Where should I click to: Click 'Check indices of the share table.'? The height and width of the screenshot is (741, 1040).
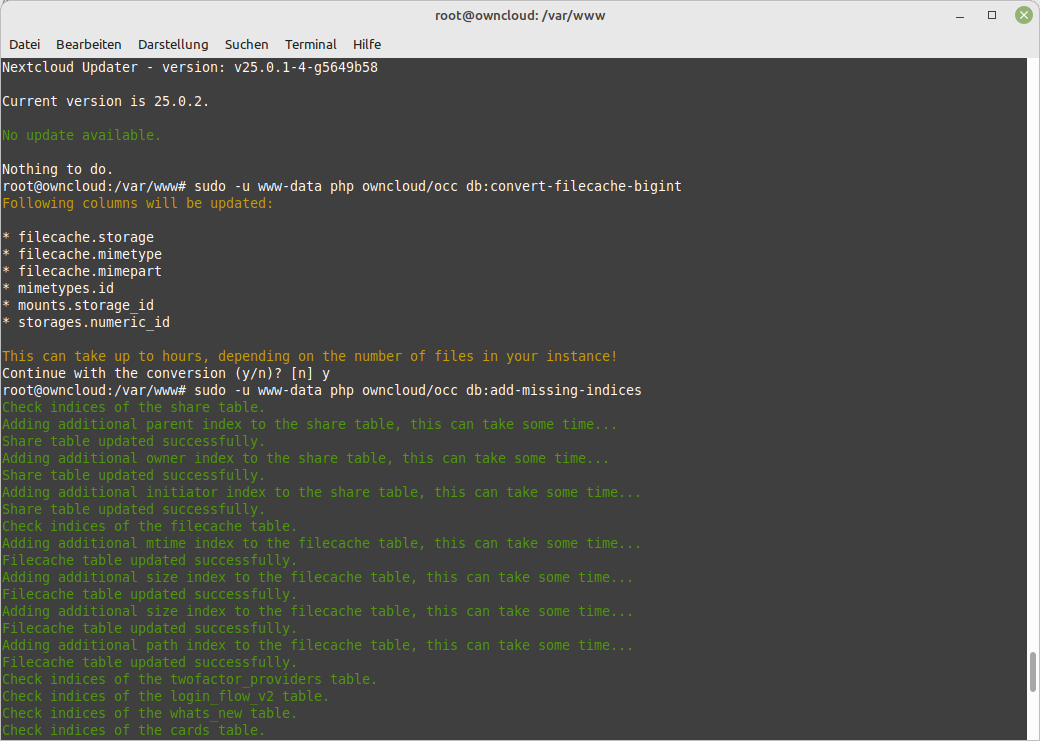click(x=133, y=407)
